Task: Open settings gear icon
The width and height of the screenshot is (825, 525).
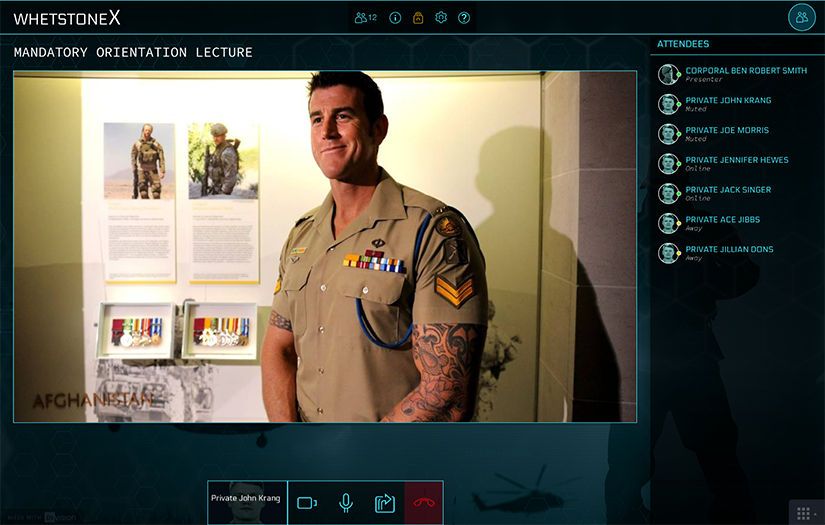Action: [x=441, y=18]
